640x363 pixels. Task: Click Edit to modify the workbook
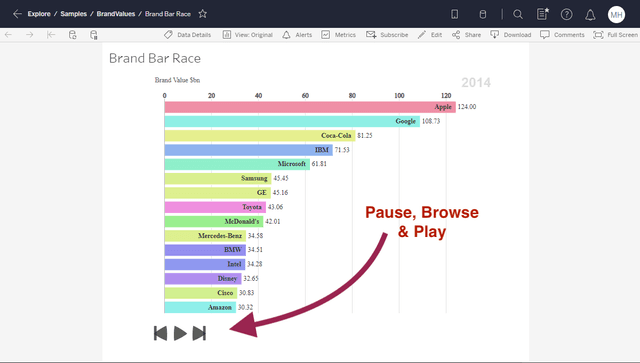click(x=430, y=35)
